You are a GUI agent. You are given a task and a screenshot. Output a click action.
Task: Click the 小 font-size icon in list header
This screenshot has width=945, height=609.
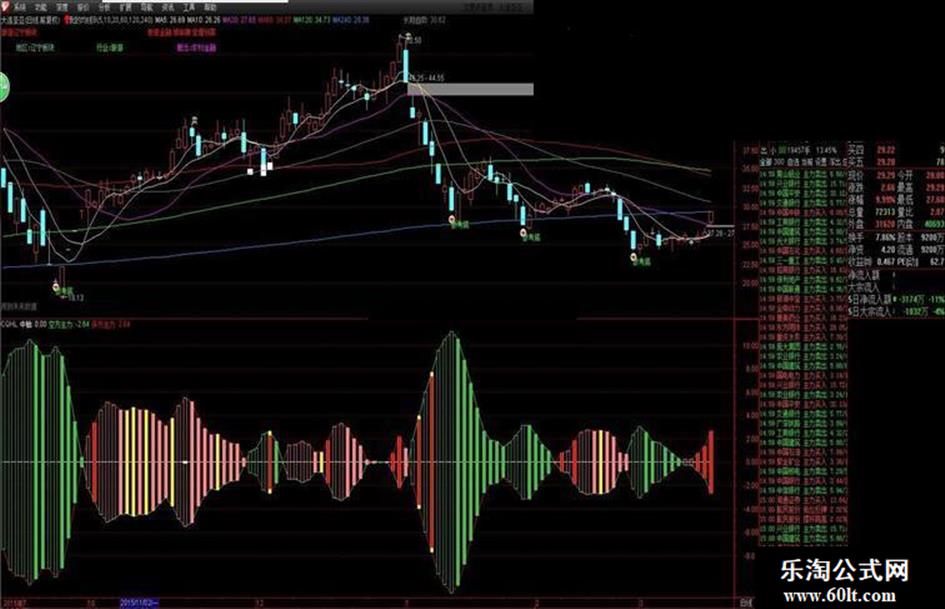772,150
